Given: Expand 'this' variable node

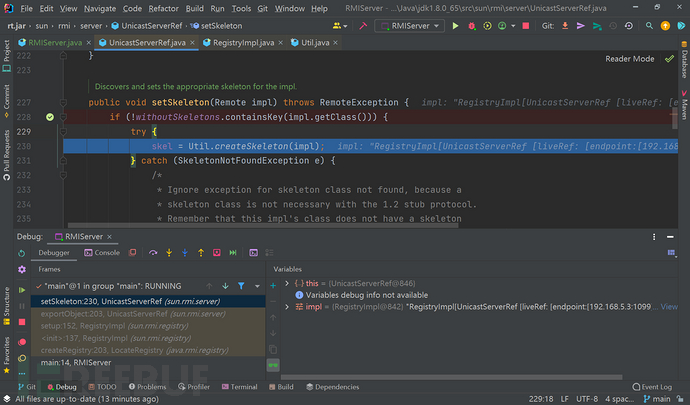Looking at the screenshot, I should (287, 284).
